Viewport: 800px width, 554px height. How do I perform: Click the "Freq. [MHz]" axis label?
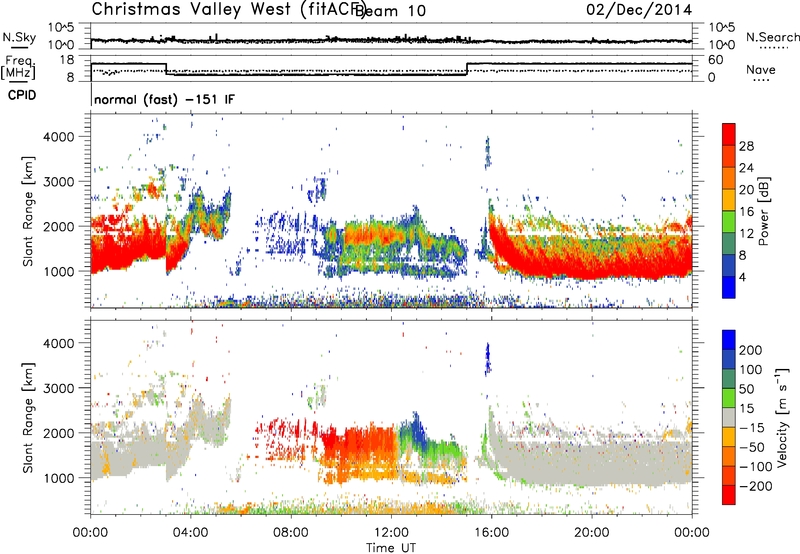(x=19, y=67)
